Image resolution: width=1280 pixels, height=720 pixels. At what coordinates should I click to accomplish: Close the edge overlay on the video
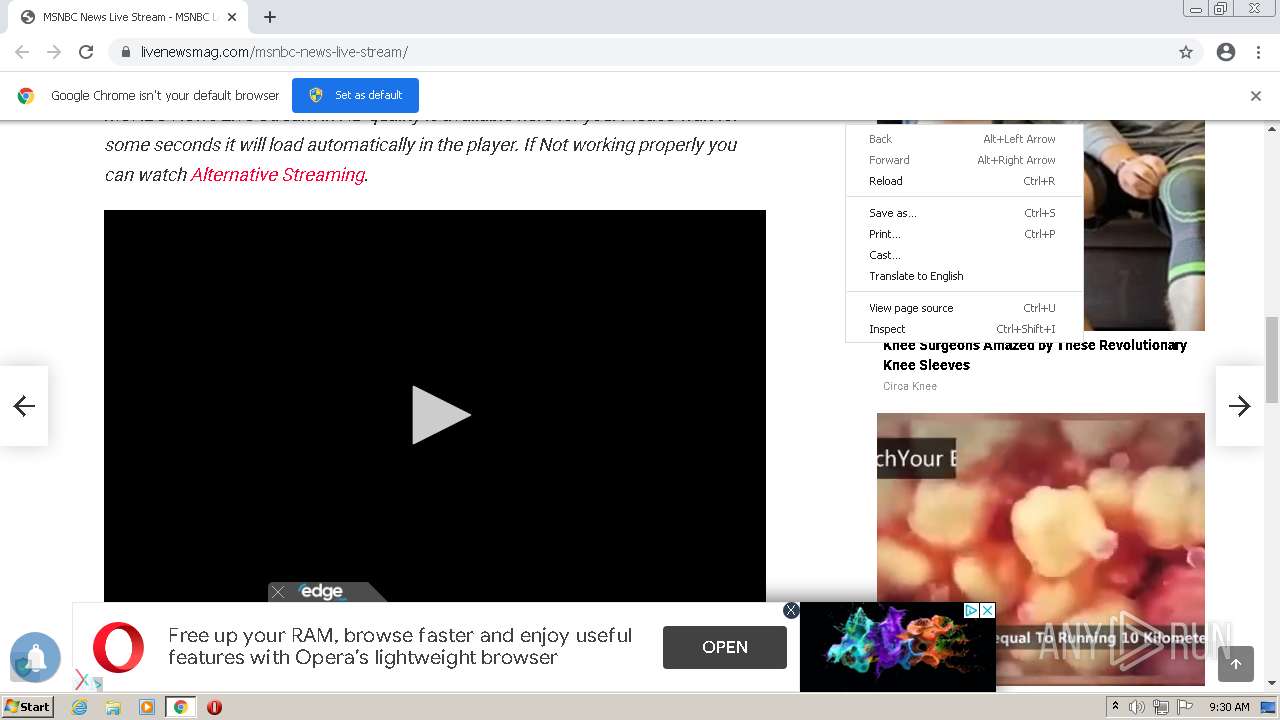tap(278, 592)
